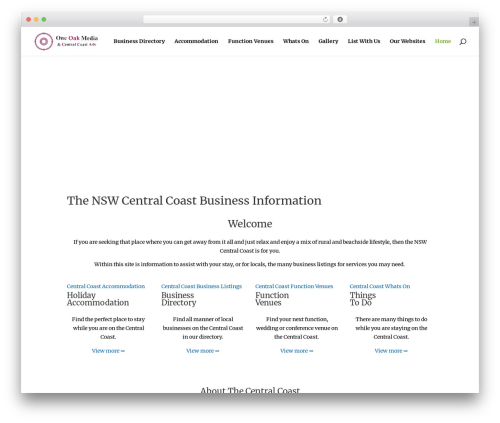Screen dimensions: 500x423
Task: Reload the page via browser refresh icon
Action: coord(325,19)
